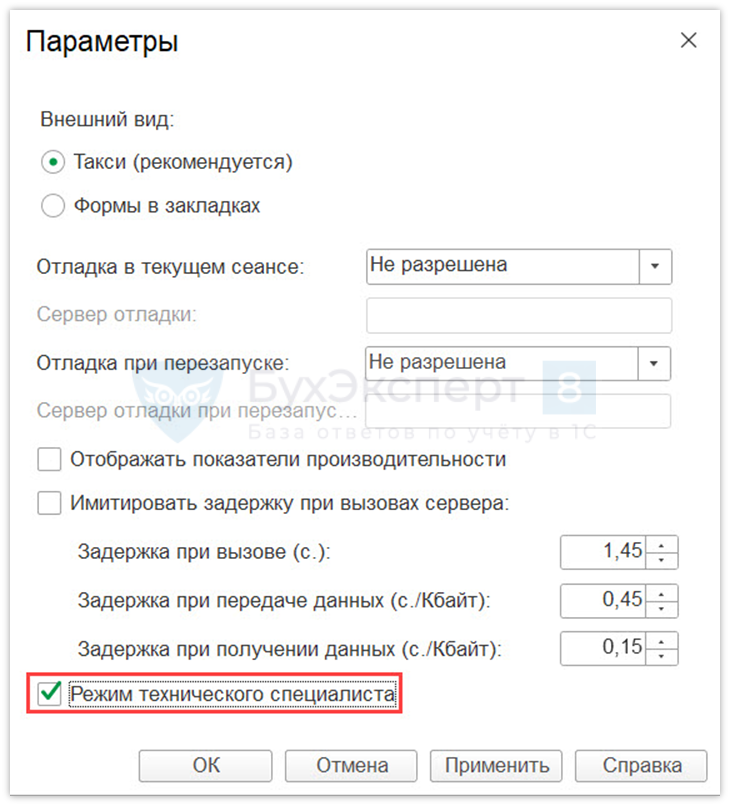Toggle Имитировать задержку при вызовах сервера
The image size is (730, 806).
coord(49,503)
